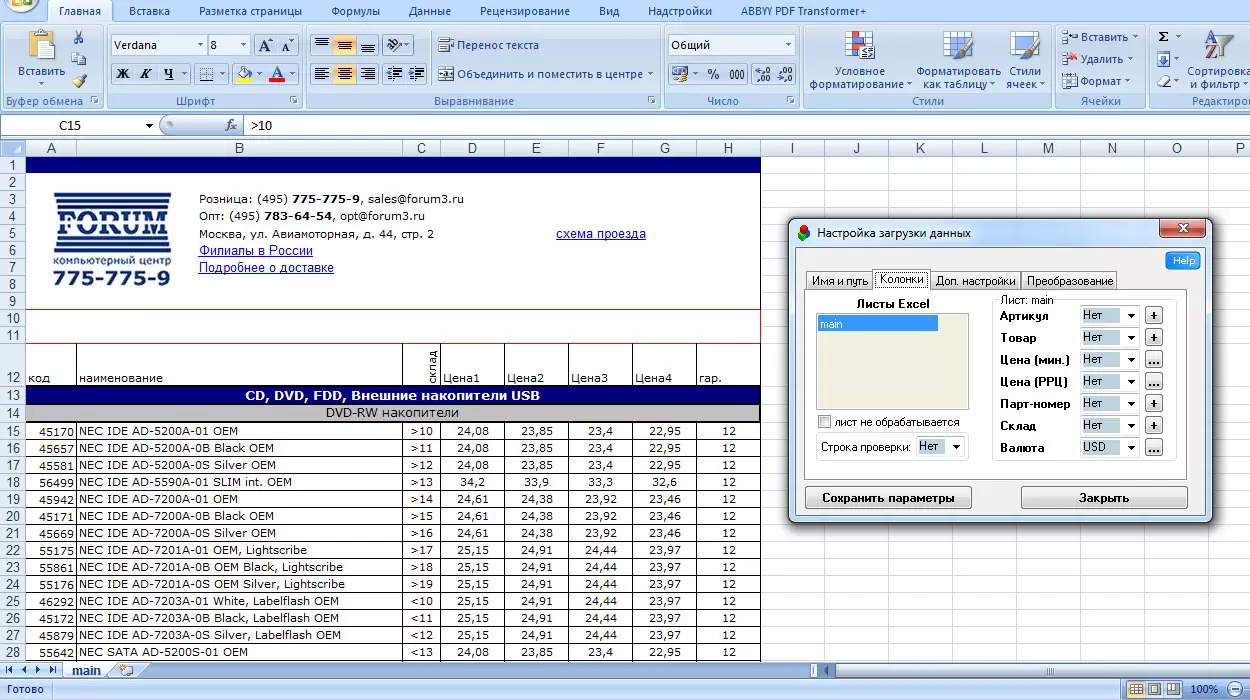Click the plus button next to Артикул
The height and width of the screenshot is (700, 1250).
pos(1153,315)
